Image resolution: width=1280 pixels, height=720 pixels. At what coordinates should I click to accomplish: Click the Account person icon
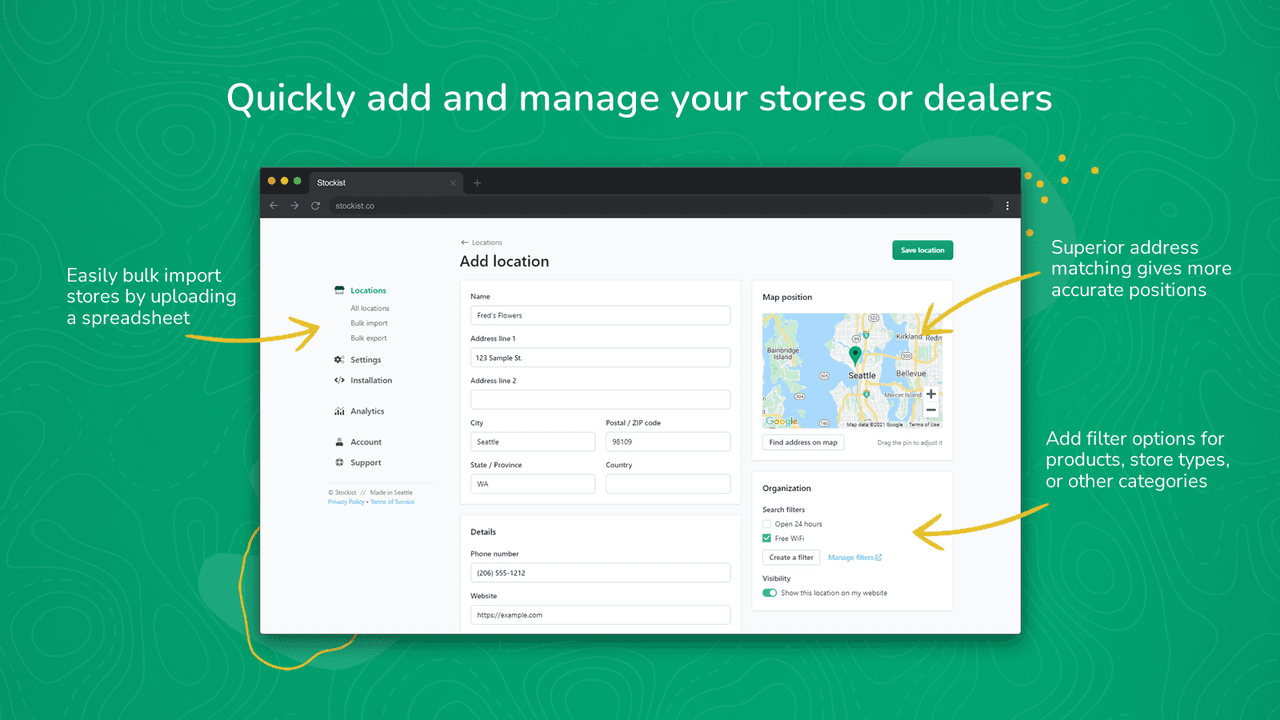340,442
